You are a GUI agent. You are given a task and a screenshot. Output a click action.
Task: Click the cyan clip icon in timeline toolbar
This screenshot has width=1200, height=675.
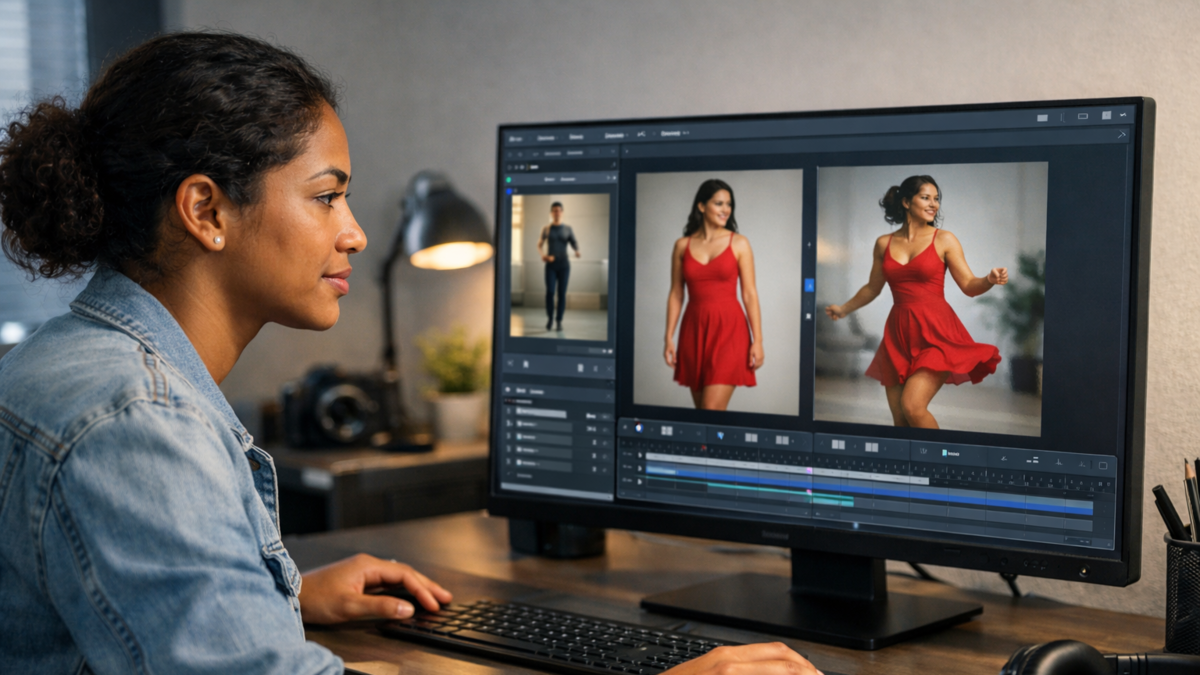943,452
